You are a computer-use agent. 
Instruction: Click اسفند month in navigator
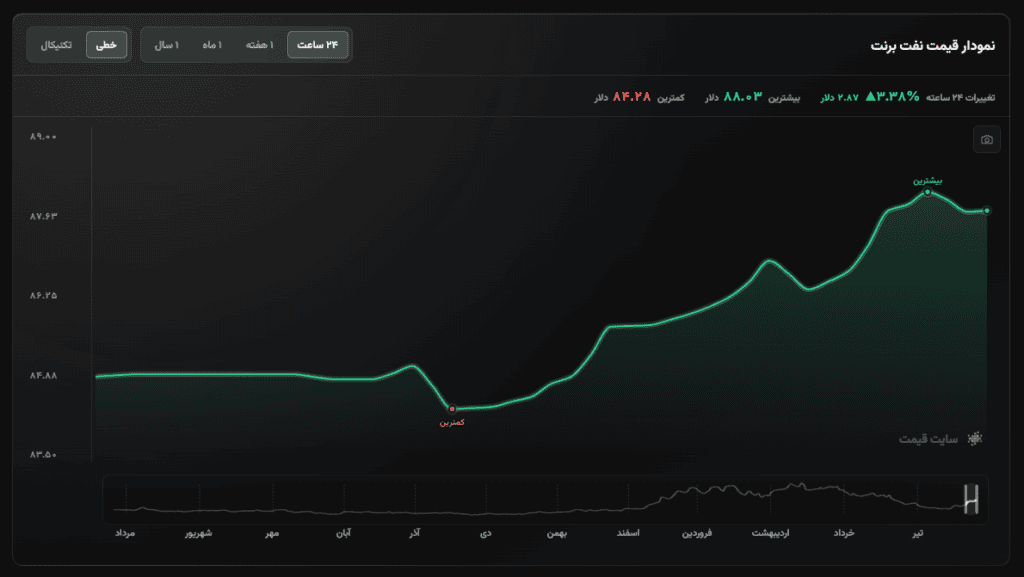point(628,533)
